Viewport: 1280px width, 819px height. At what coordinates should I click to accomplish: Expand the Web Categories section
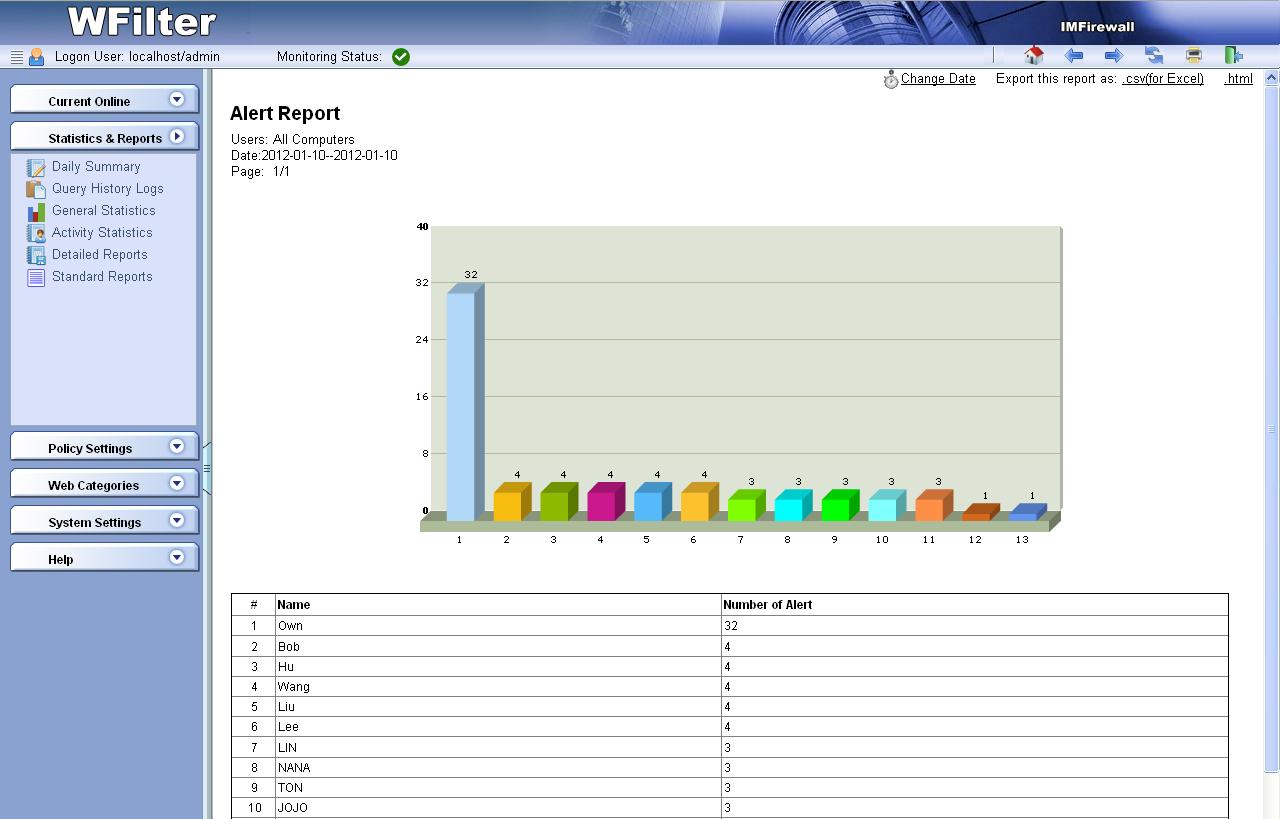pos(177,484)
